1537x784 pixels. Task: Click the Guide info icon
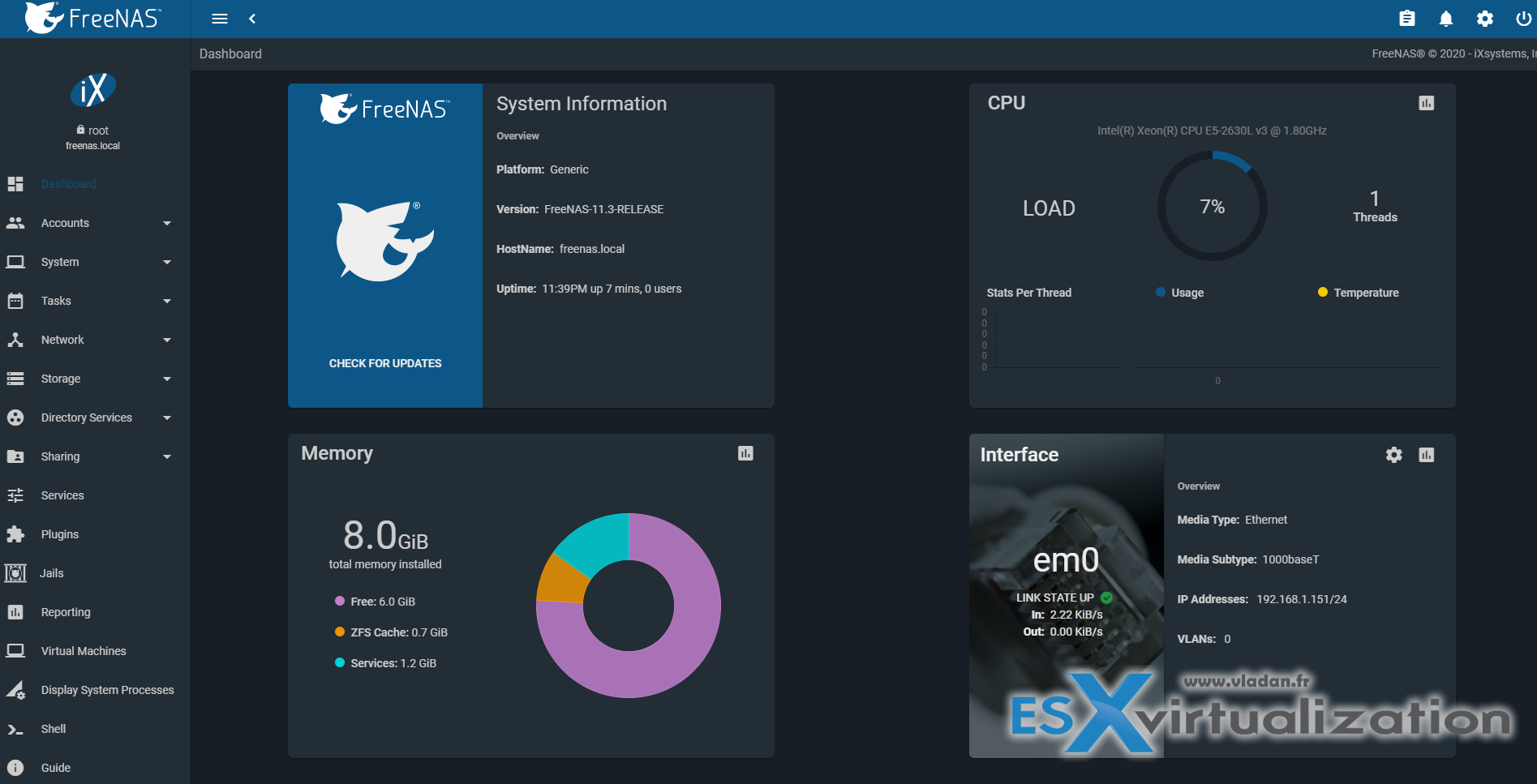pos(15,768)
